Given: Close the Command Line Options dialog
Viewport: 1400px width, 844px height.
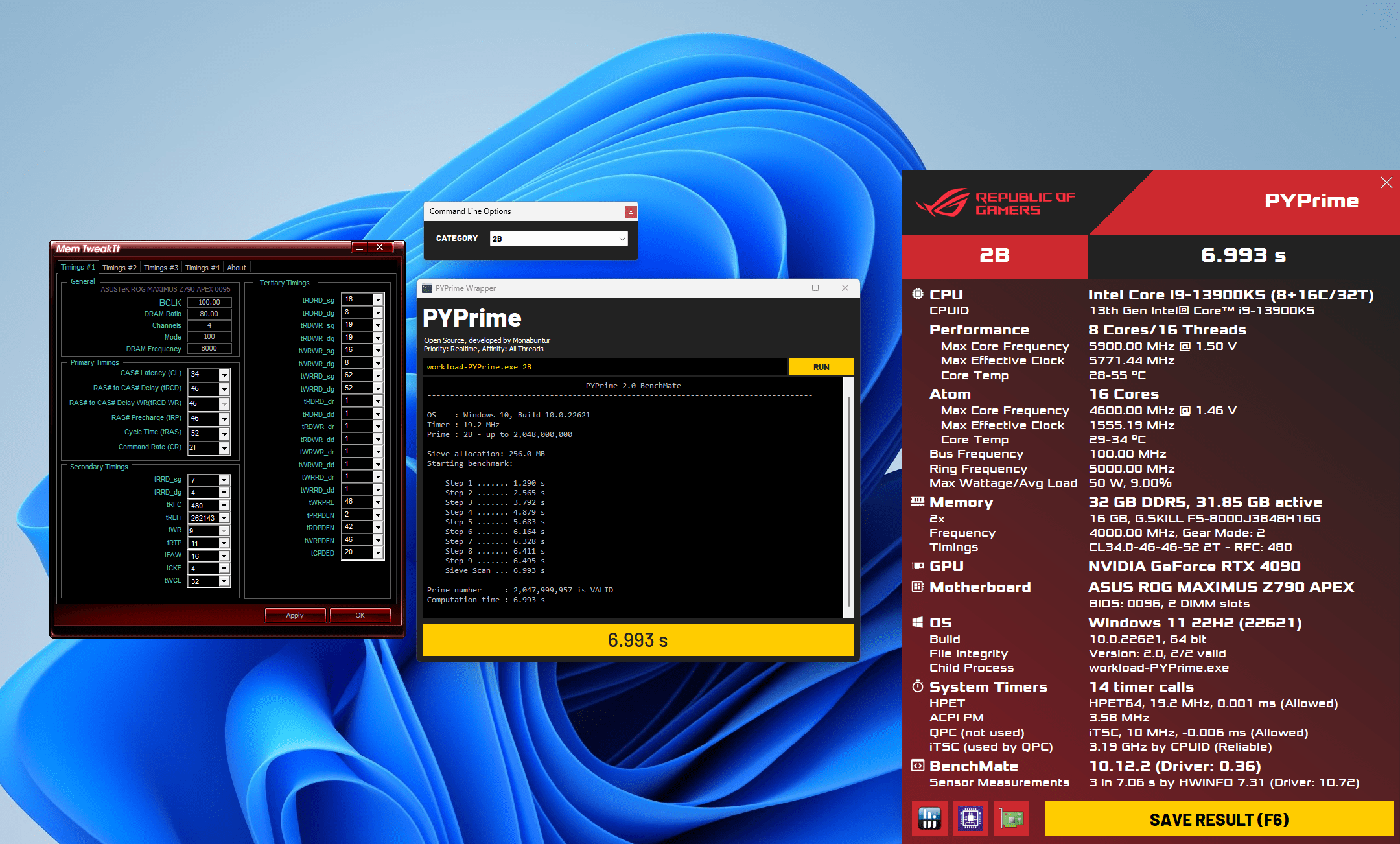Looking at the screenshot, I should pos(630,212).
